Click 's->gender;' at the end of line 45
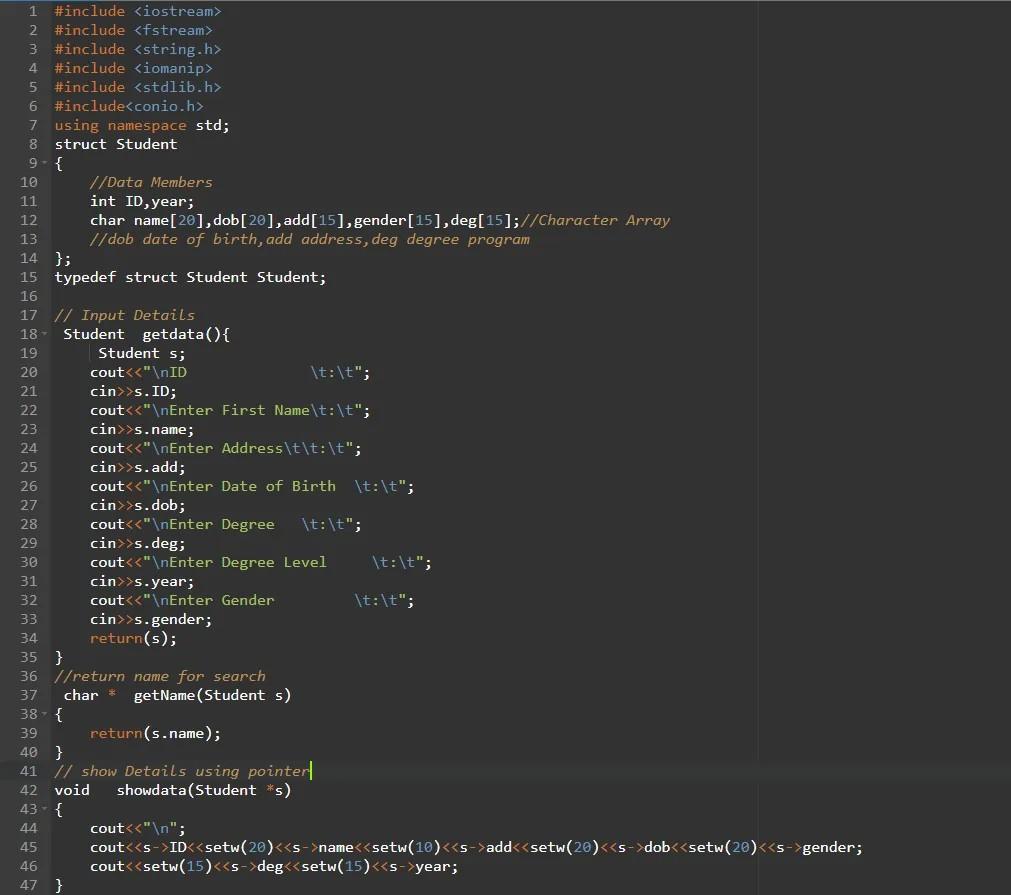This screenshot has height=895, width=1011. [x=819, y=847]
